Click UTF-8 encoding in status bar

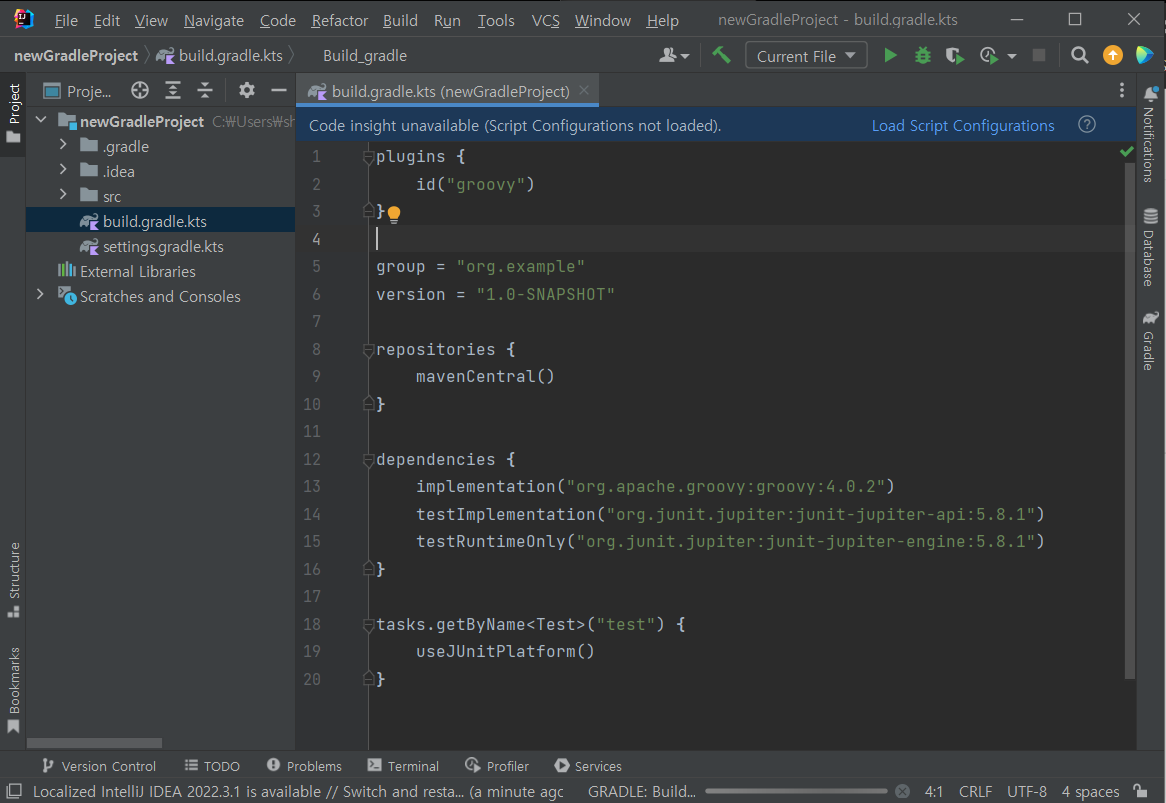click(x=1026, y=792)
